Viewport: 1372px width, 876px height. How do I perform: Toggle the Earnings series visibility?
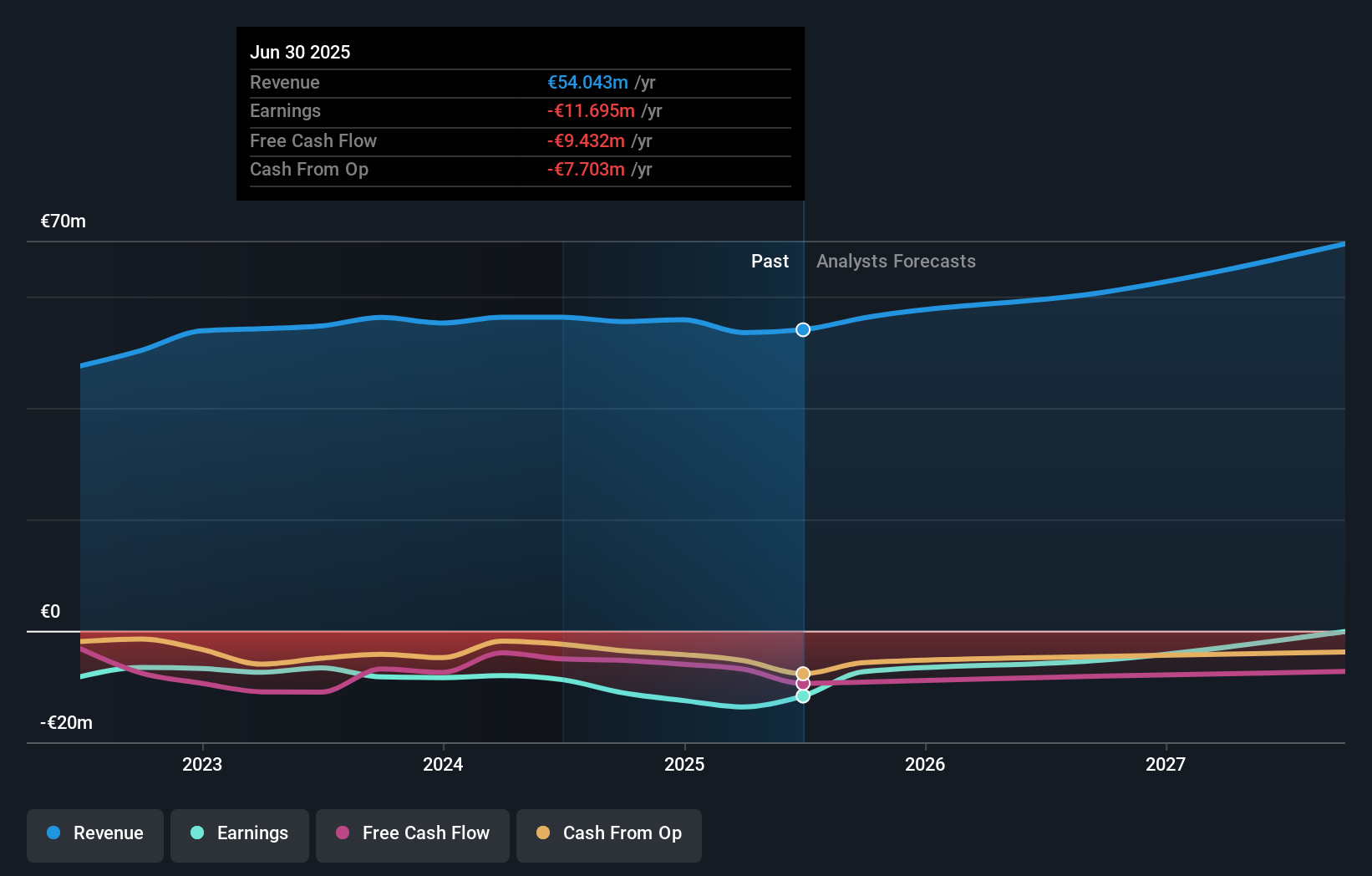point(239,833)
